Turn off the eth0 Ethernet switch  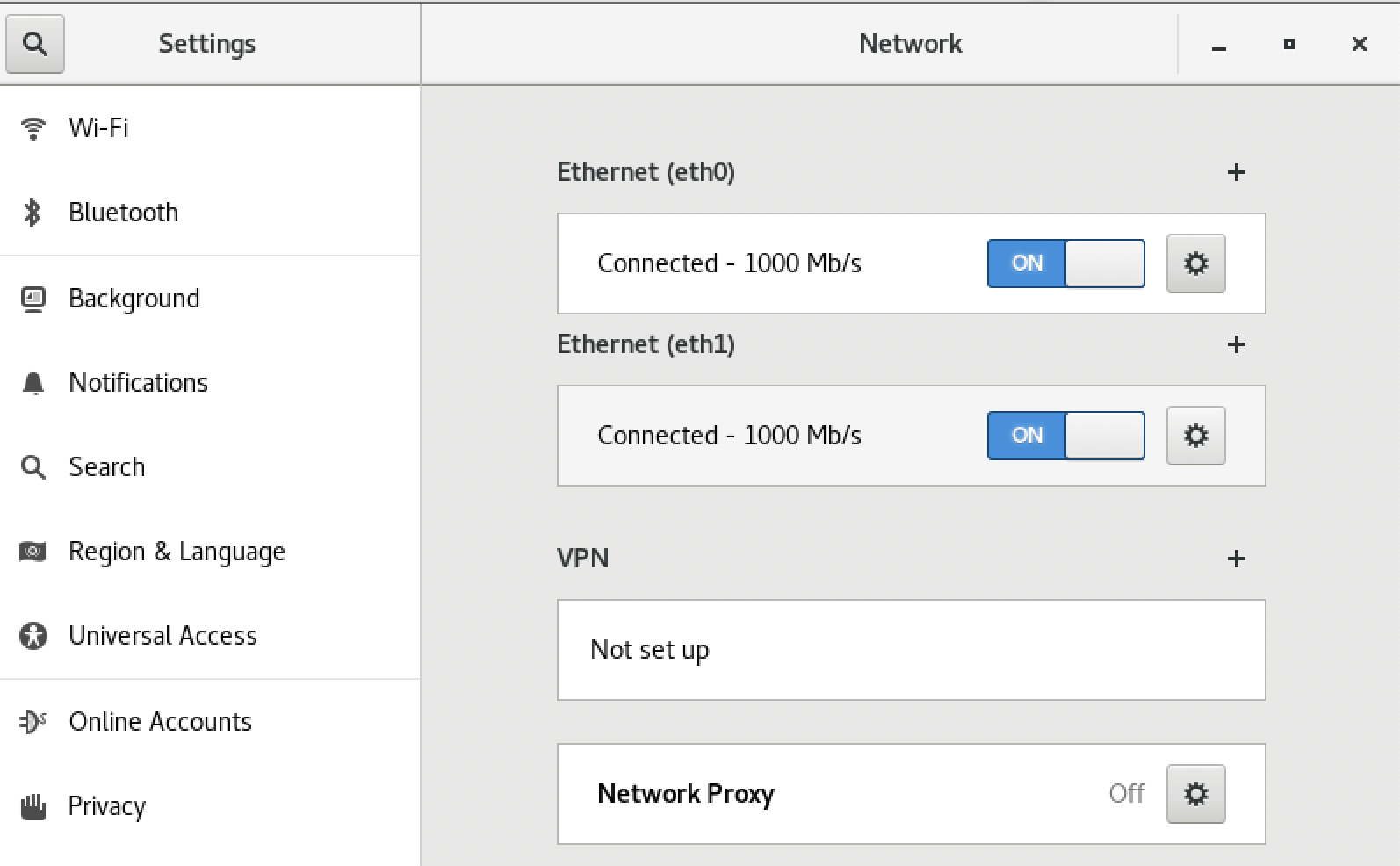pos(1066,263)
